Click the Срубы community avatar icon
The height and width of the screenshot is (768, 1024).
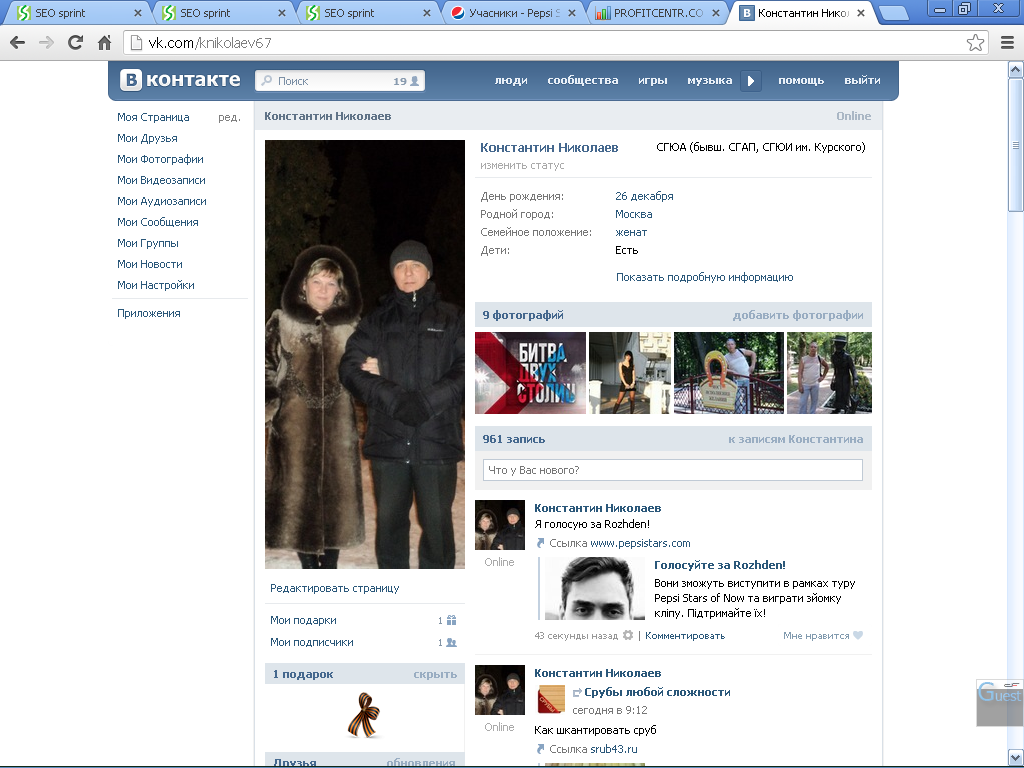(551, 699)
